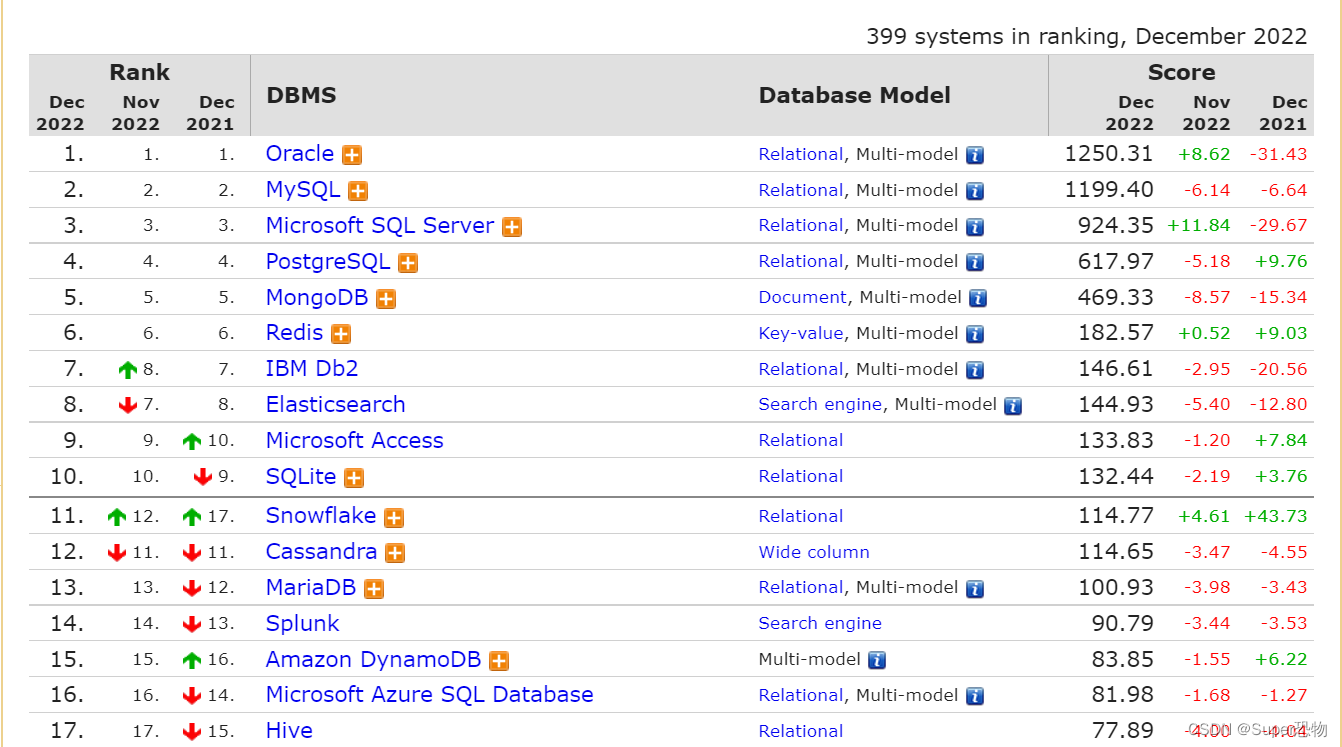
Task: Open the Oracle DBMS link
Action: point(300,154)
